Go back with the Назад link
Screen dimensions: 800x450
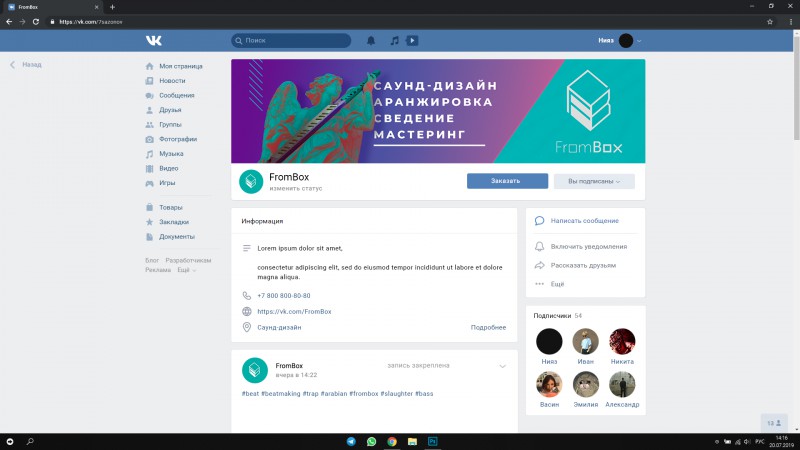click(26, 65)
